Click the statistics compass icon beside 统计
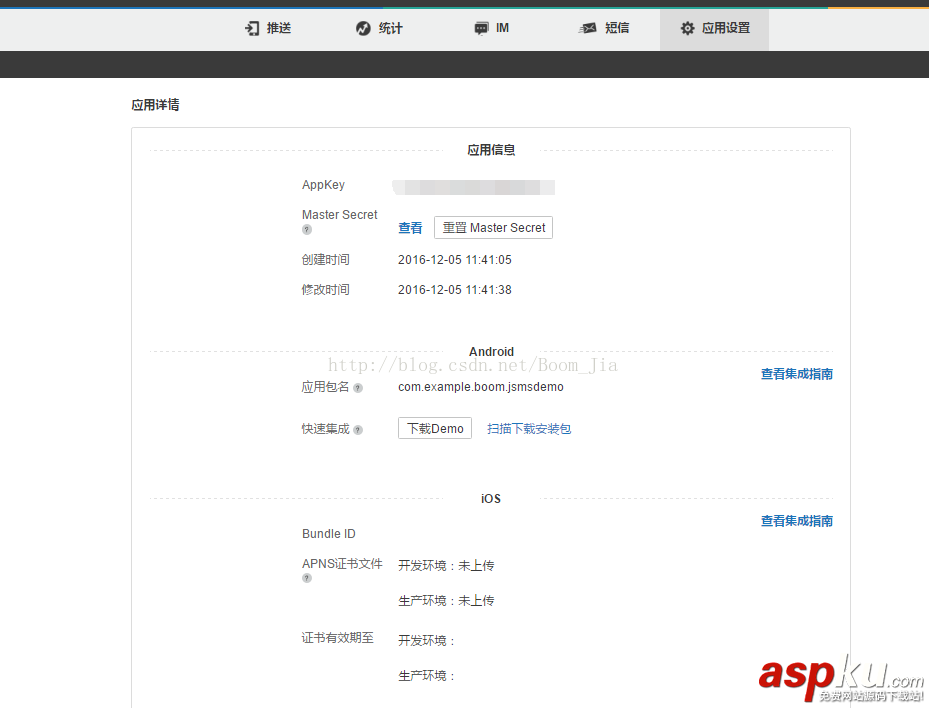Image resolution: width=929 pixels, height=708 pixels. (x=362, y=28)
